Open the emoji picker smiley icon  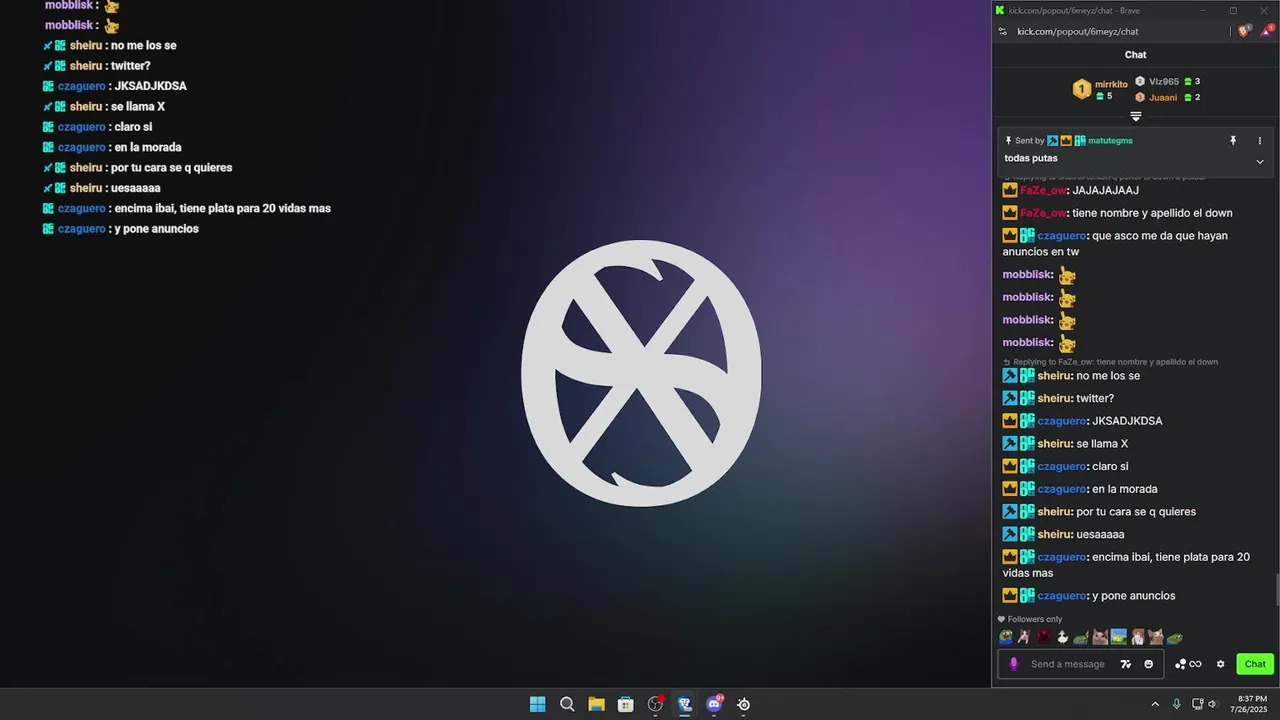(1148, 664)
